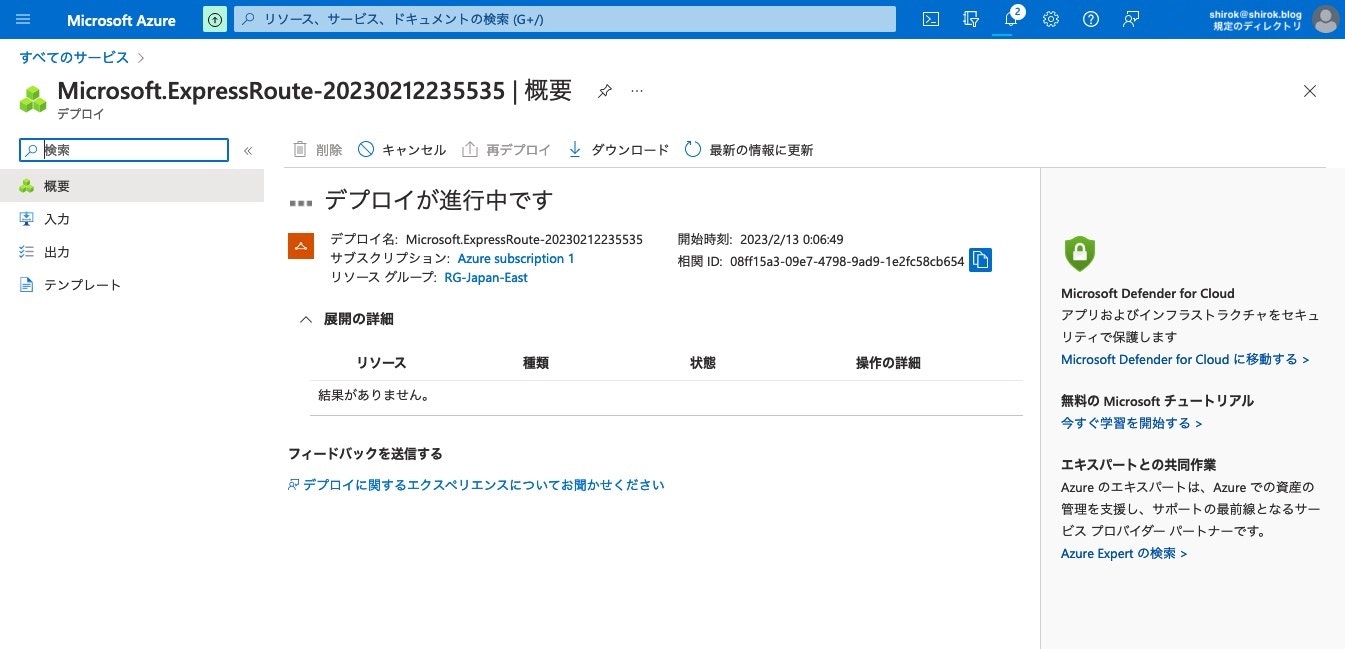The width and height of the screenshot is (1345, 649).
Task: Open the account avatar menu
Action: click(1325, 19)
